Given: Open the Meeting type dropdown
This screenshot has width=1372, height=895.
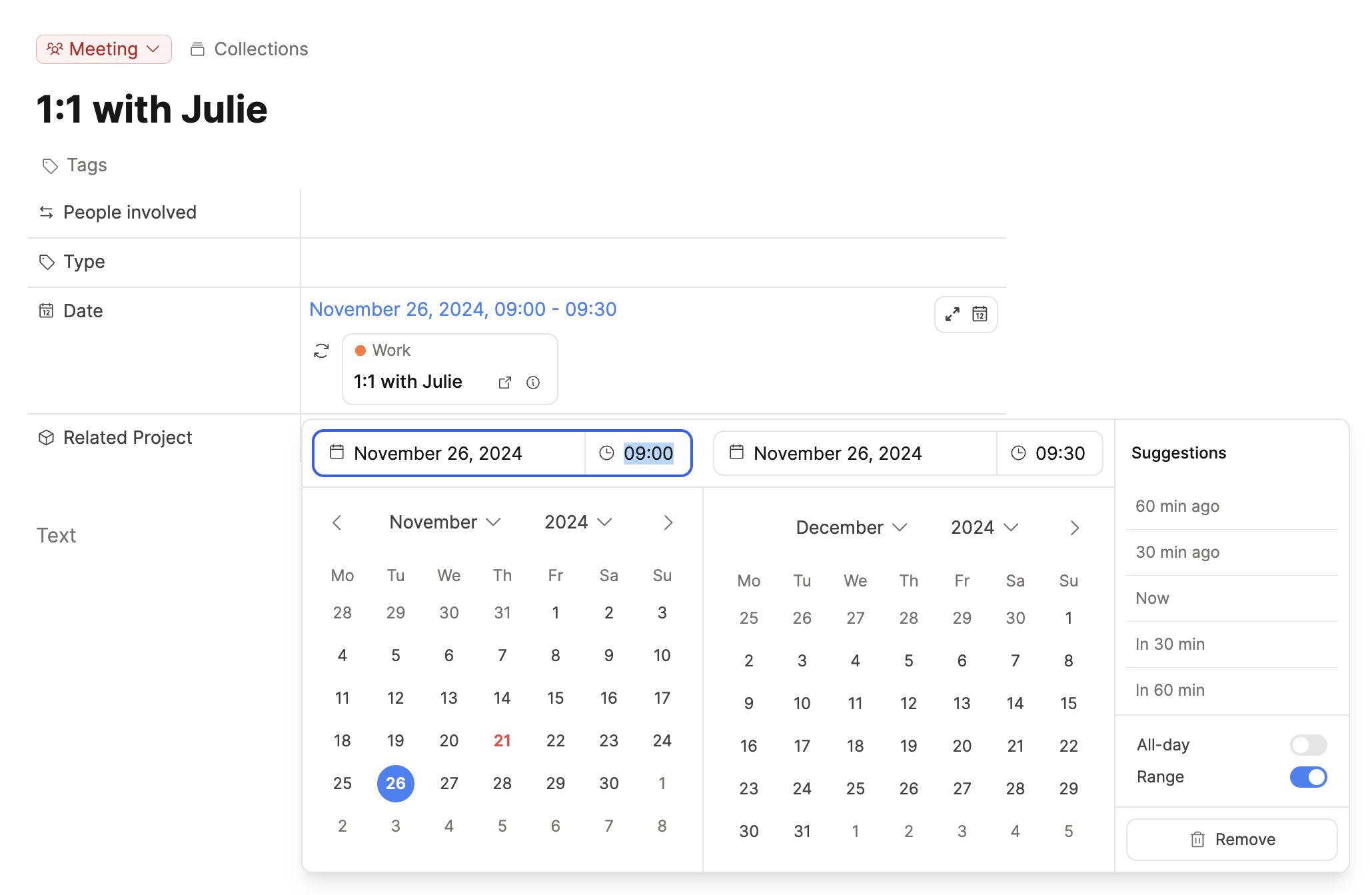Looking at the screenshot, I should pos(104,49).
